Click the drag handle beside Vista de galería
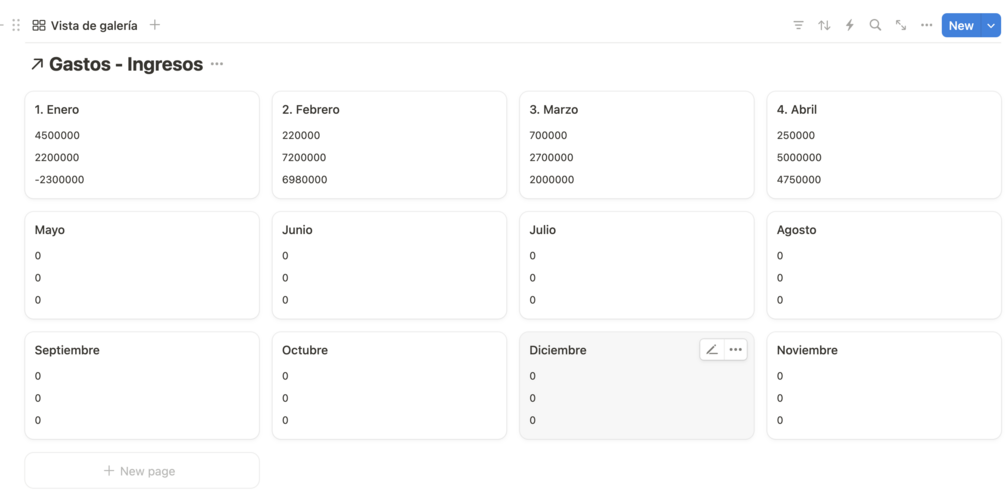Screen dimensions: 1005x496 (x=16, y=25)
